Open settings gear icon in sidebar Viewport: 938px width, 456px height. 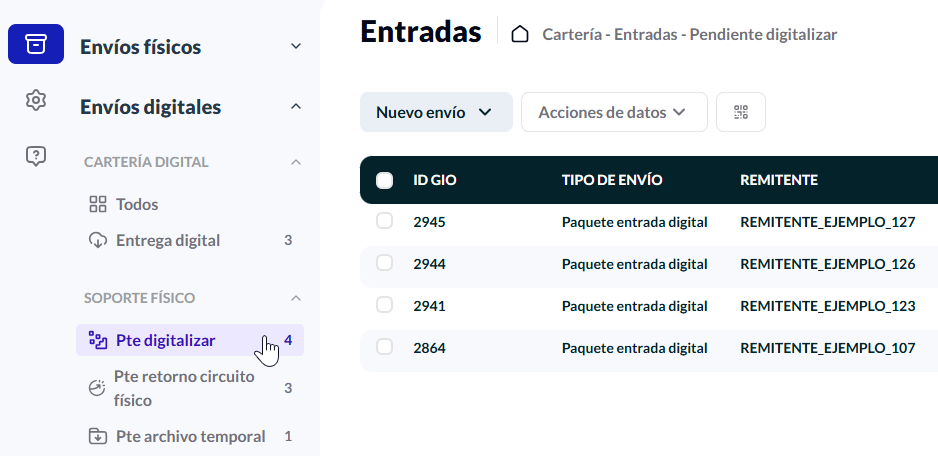[36, 100]
